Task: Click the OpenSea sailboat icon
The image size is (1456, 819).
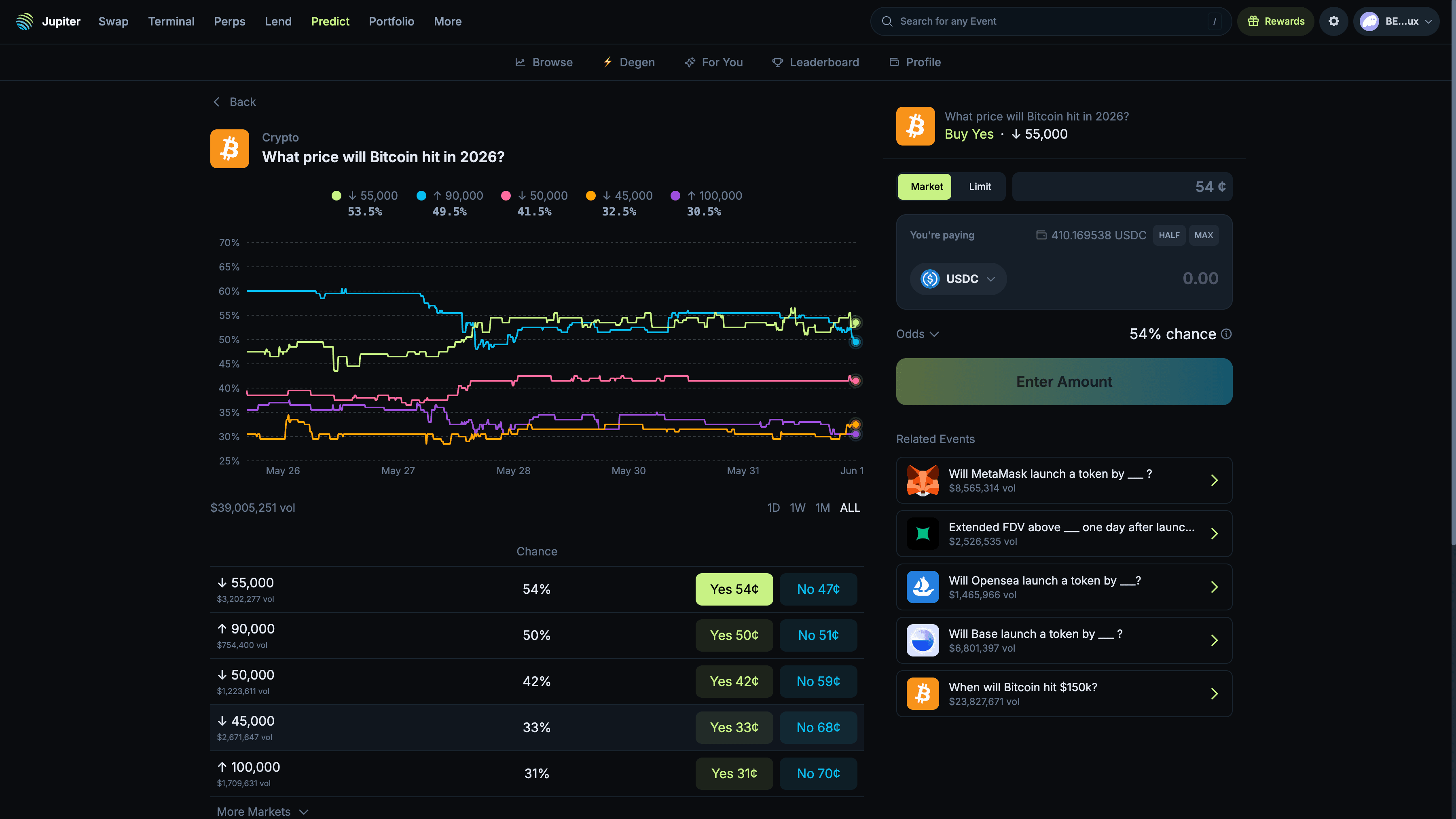Action: coord(923,587)
